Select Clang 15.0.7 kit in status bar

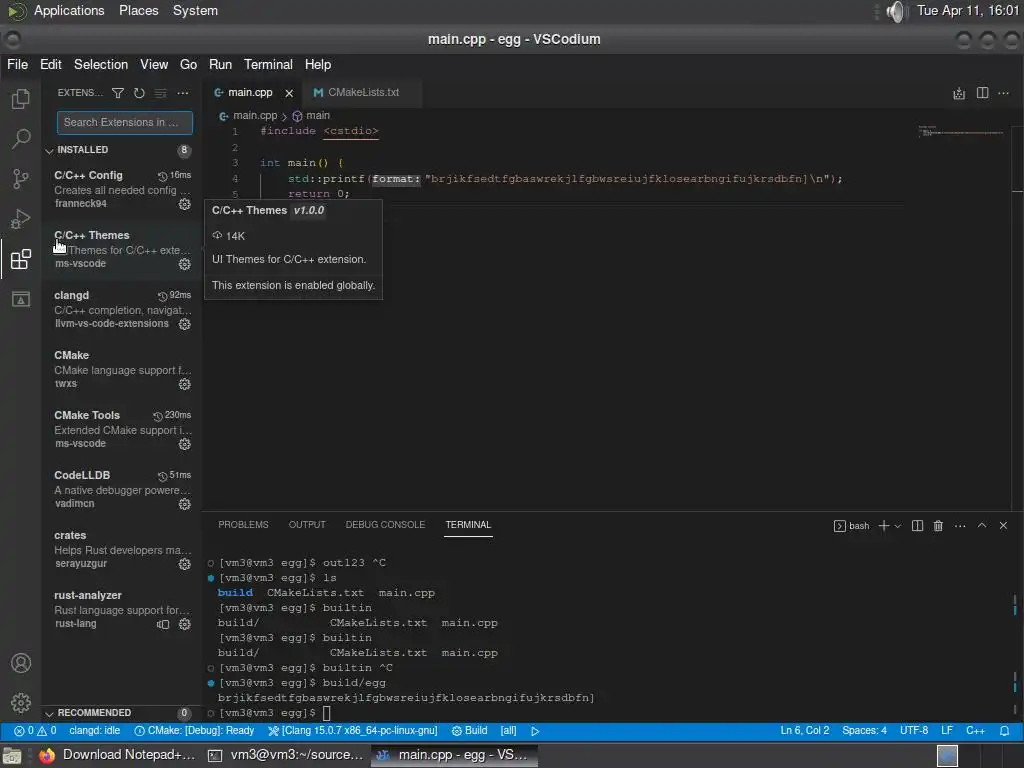(x=353, y=731)
